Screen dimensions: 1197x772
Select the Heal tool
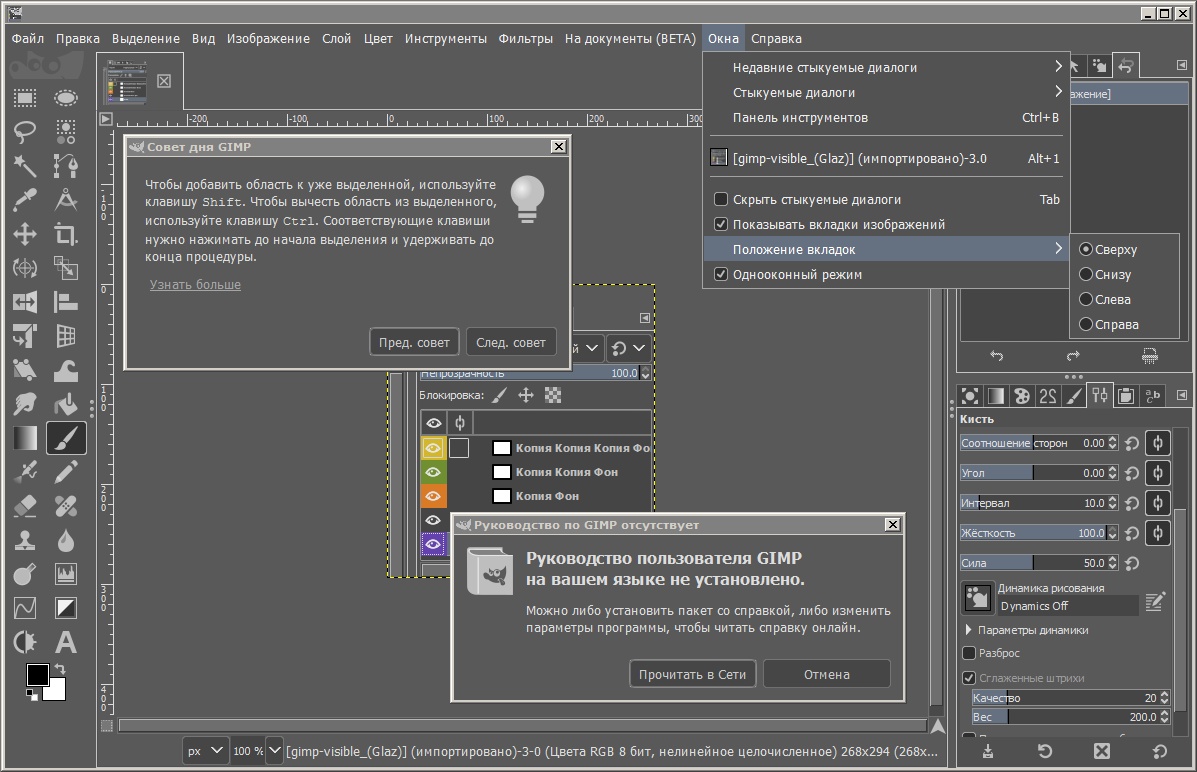coord(66,506)
